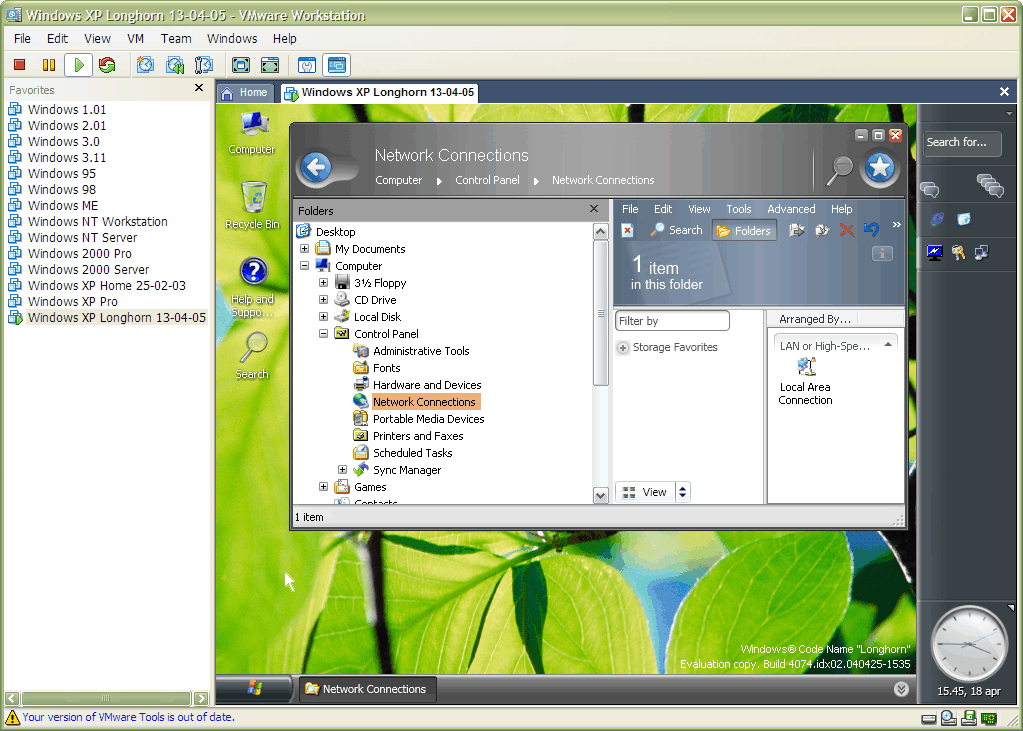Screen dimensions: 1023x731
Task: Open the View stepper dropdown arrows
Action: pyautogui.click(x=682, y=492)
